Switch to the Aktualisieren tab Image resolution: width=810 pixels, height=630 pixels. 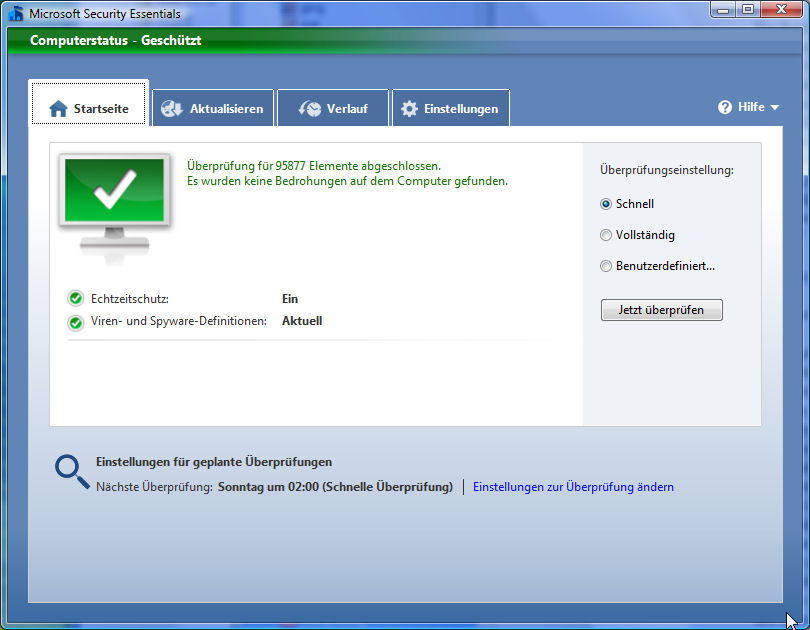214,108
